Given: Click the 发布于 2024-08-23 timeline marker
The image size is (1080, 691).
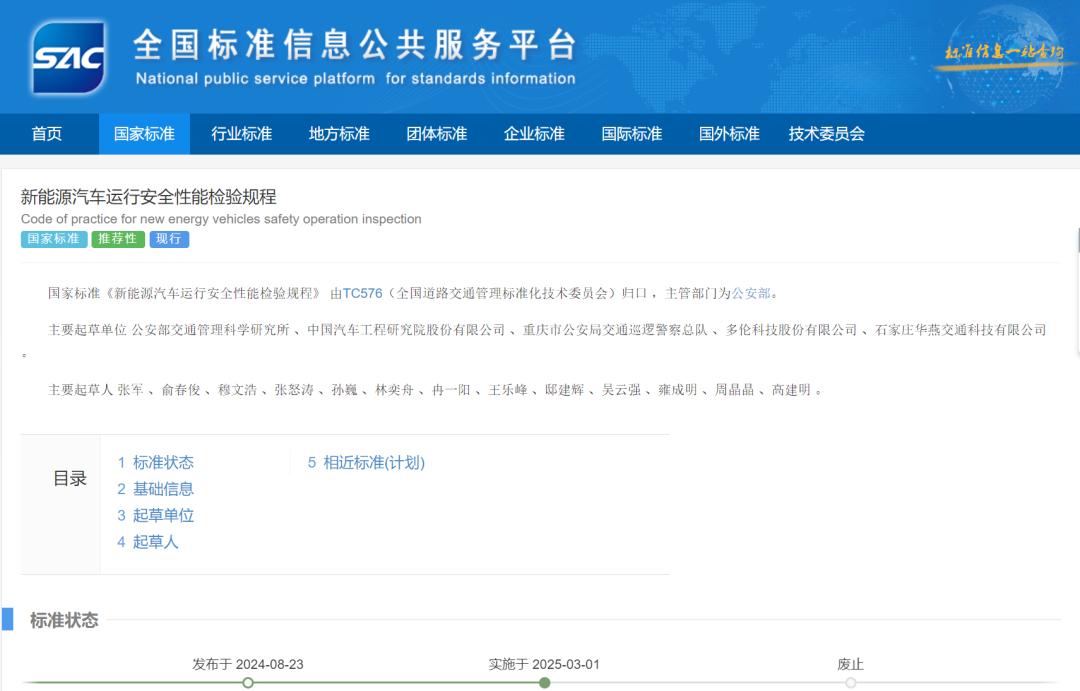Looking at the screenshot, I should coord(248,682).
